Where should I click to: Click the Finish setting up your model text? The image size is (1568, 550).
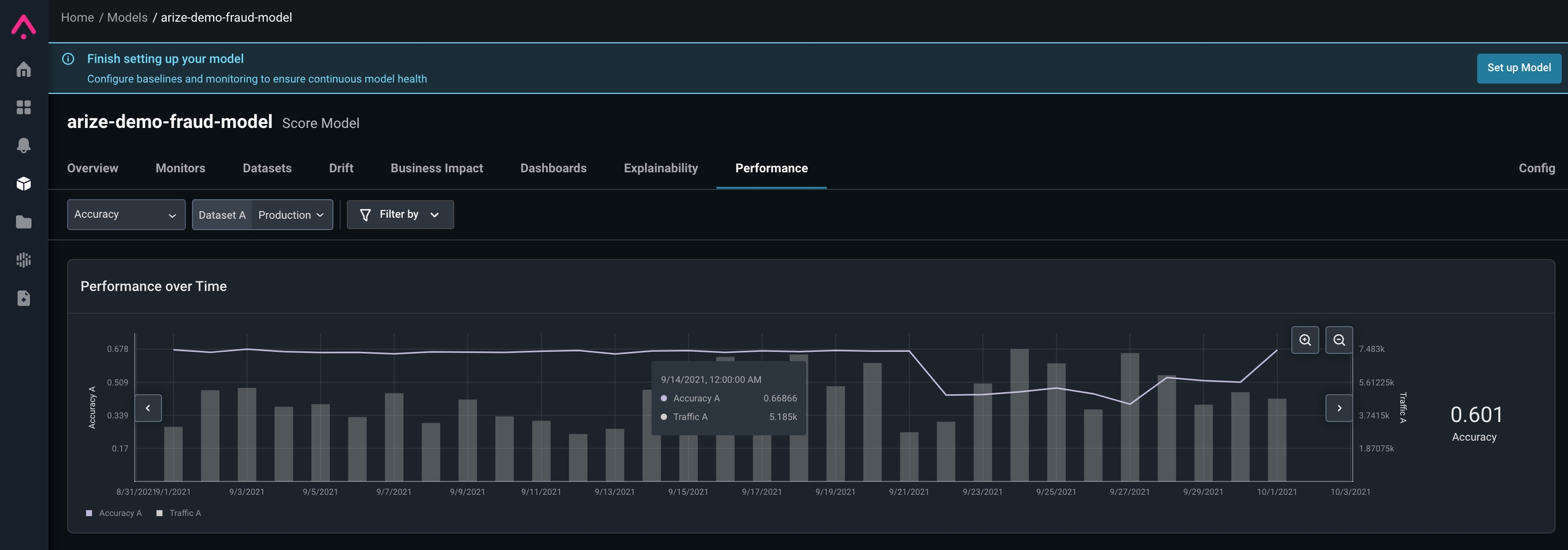tap(165, 59)
